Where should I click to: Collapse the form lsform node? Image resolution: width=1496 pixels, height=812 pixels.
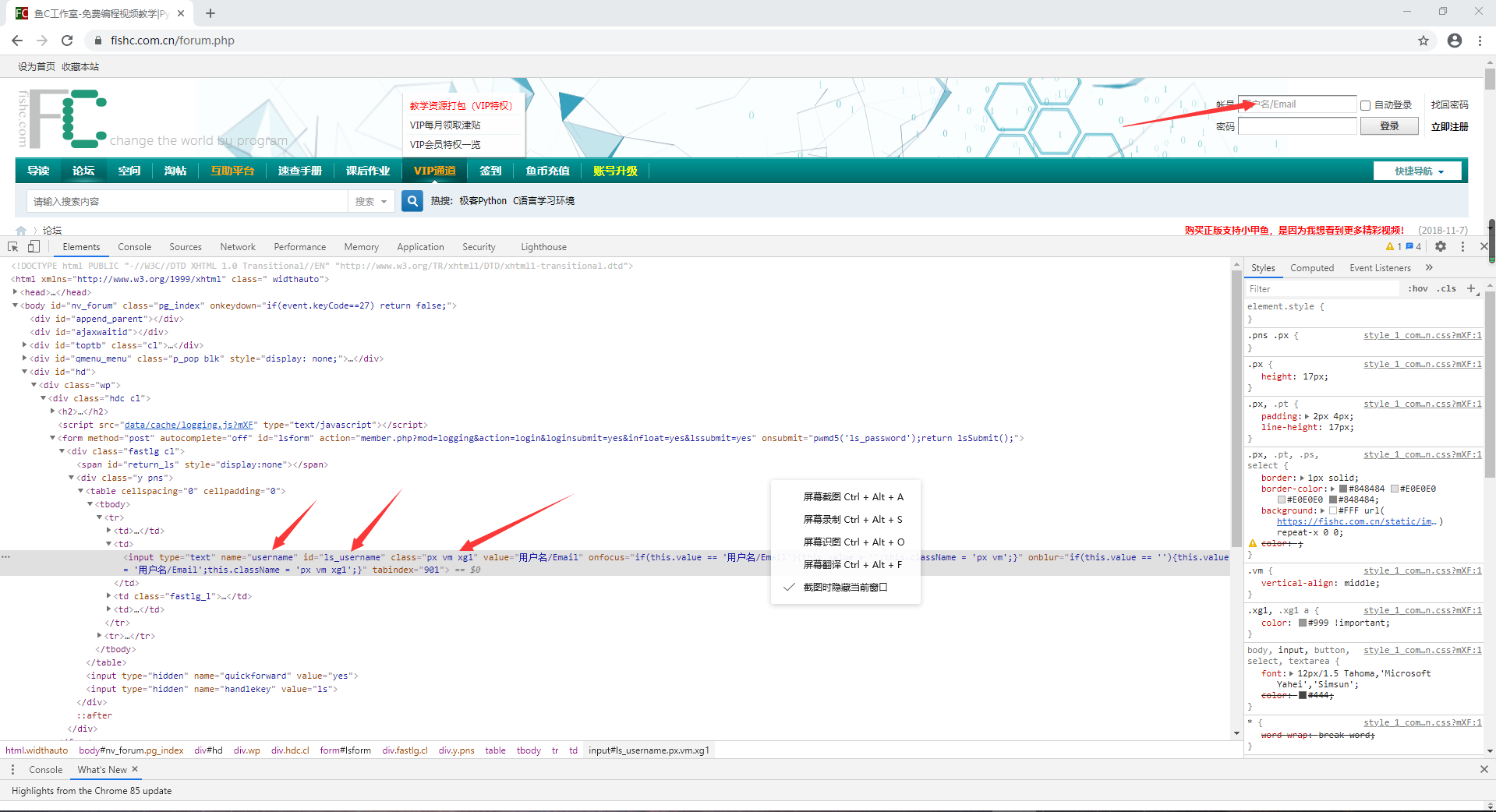click(52, 438)
